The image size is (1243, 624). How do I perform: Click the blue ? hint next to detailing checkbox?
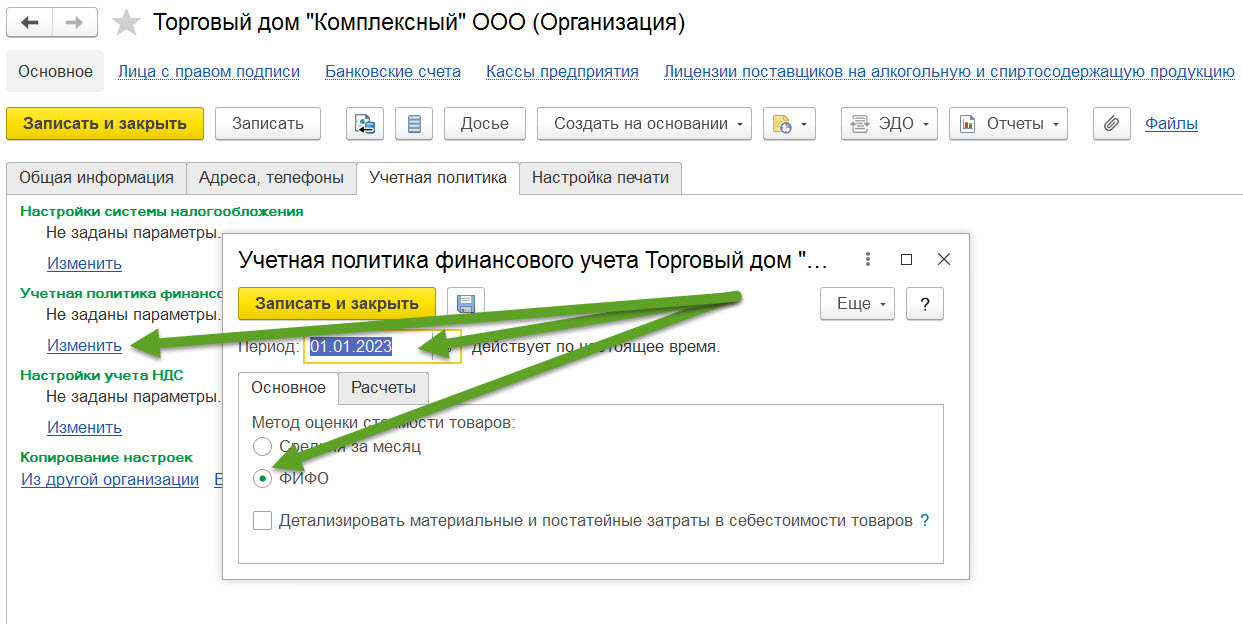click(x=925, y=521)
